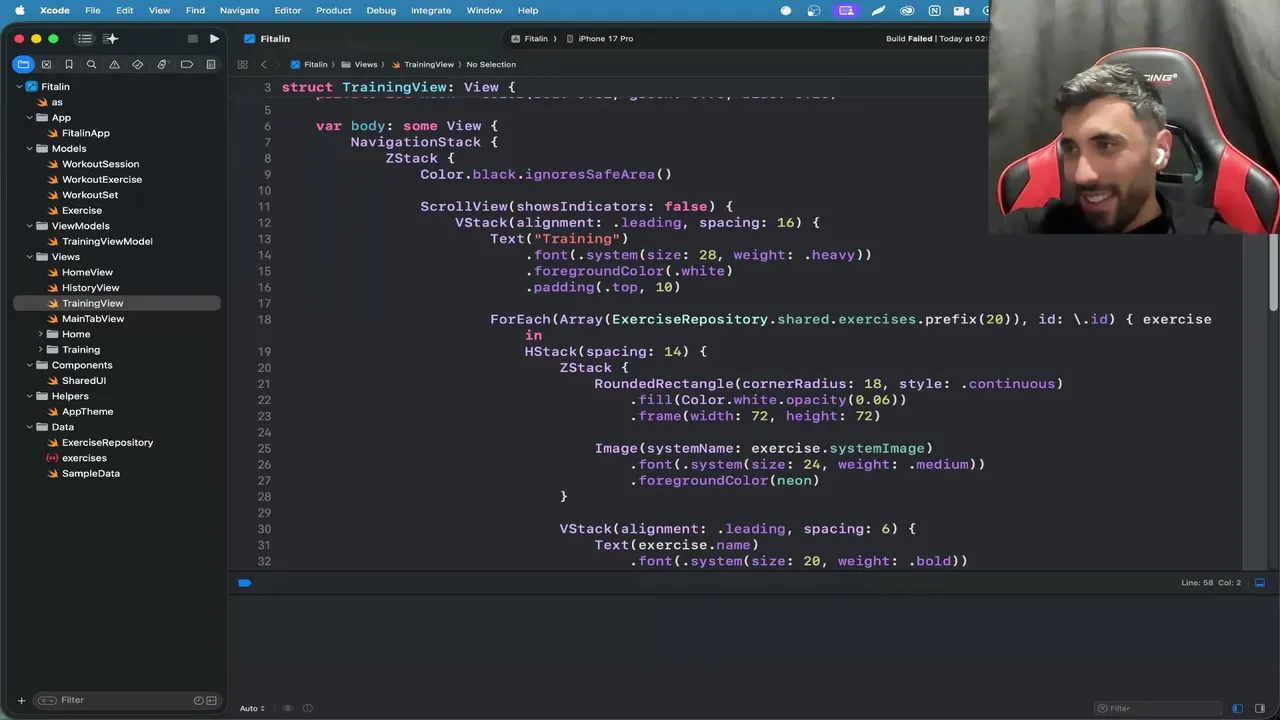
Task: Open the File menu
Action: pos(92,10)
